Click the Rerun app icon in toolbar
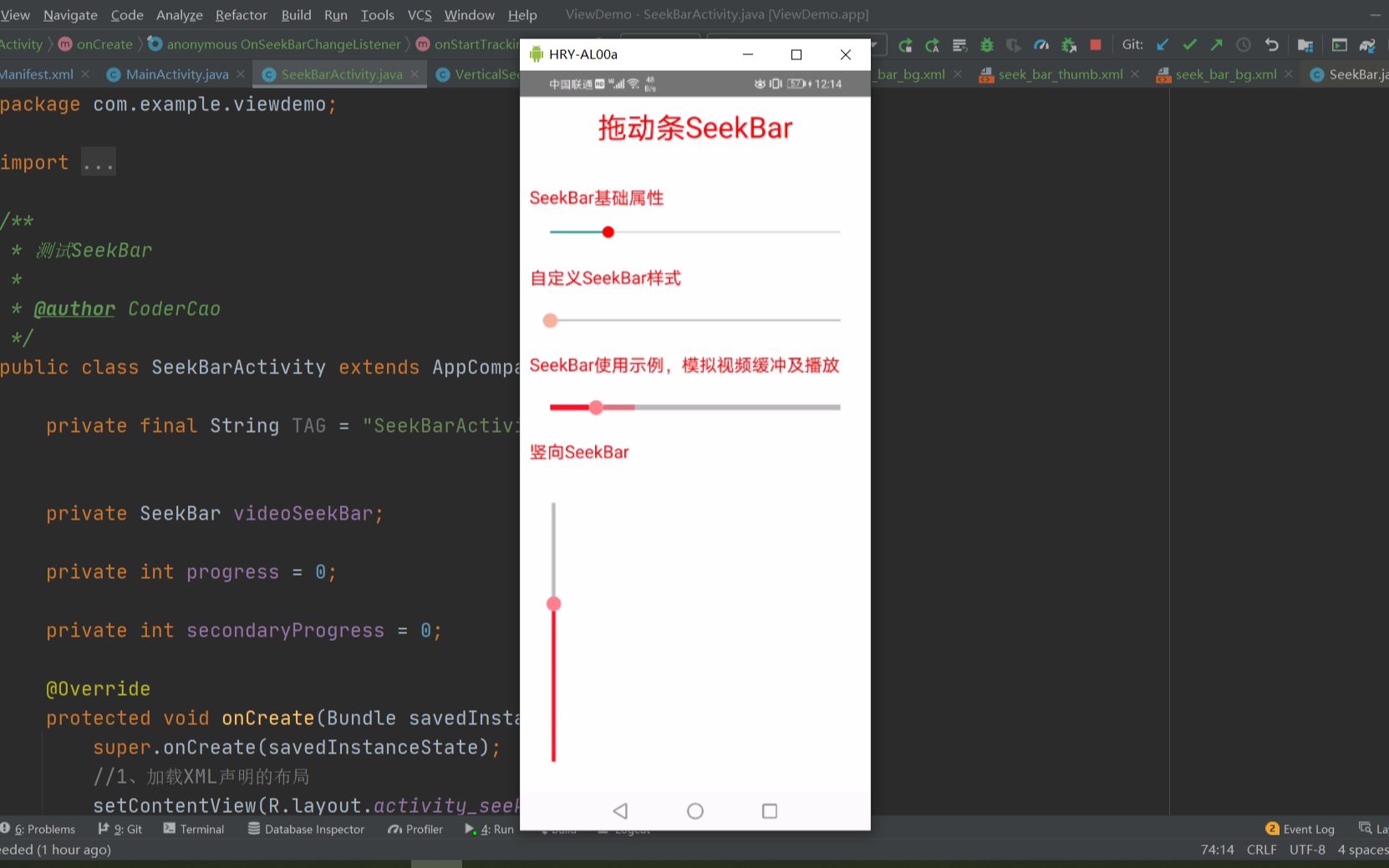 point(905,45)
